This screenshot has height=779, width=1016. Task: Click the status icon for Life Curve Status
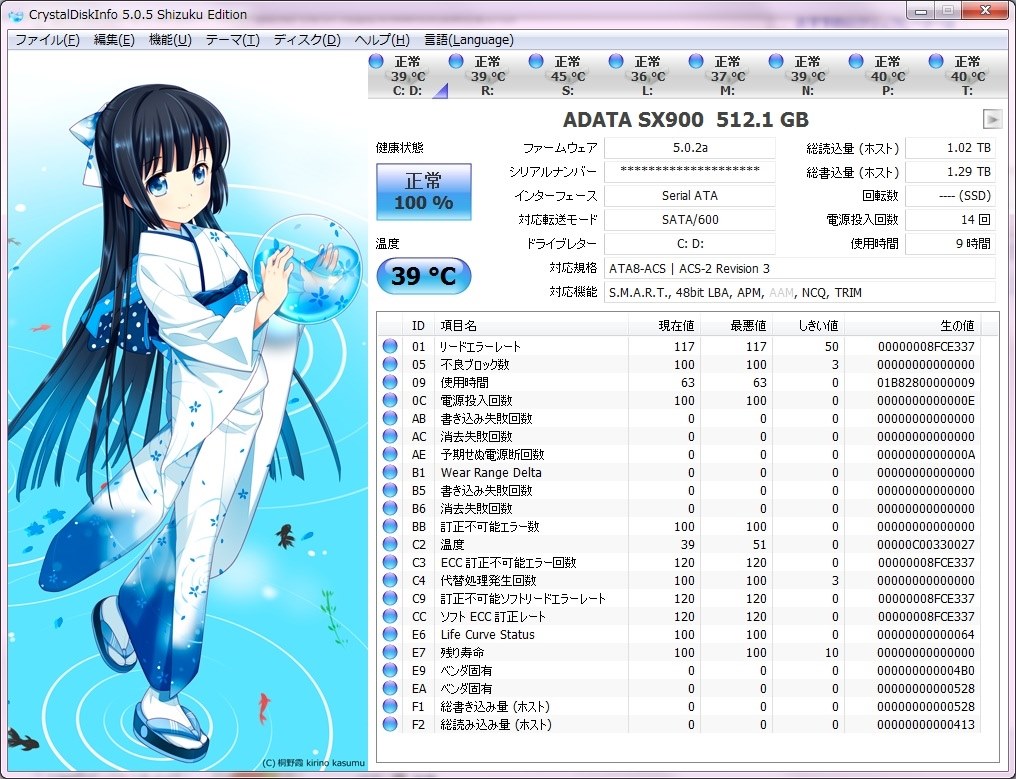pos(390,634)
